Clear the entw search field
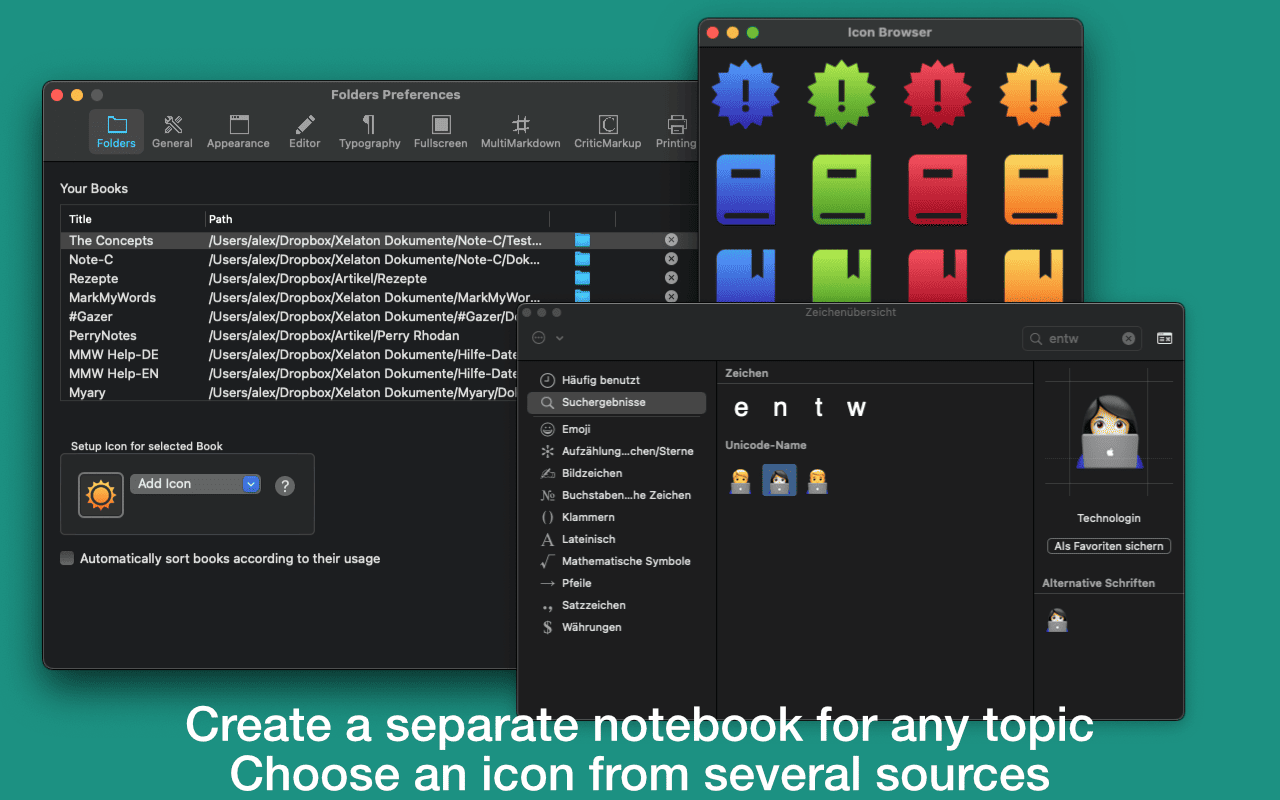 [1128, 339]
